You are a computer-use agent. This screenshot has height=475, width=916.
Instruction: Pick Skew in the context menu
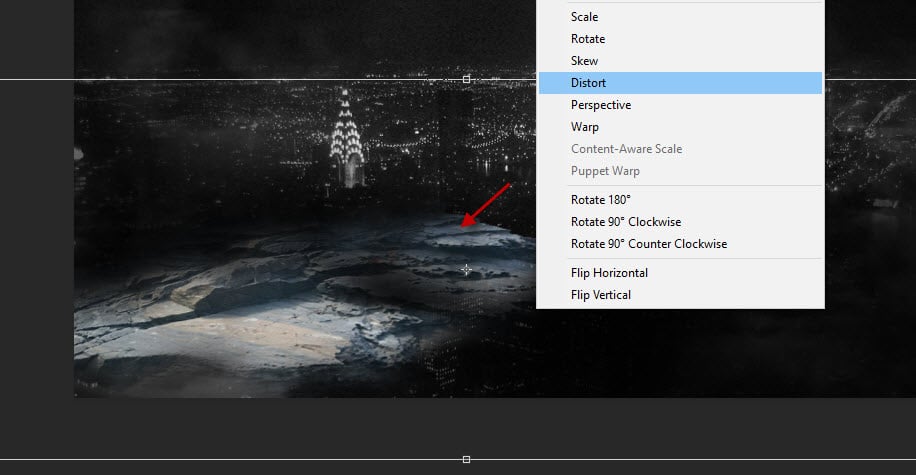pos(584,61)
